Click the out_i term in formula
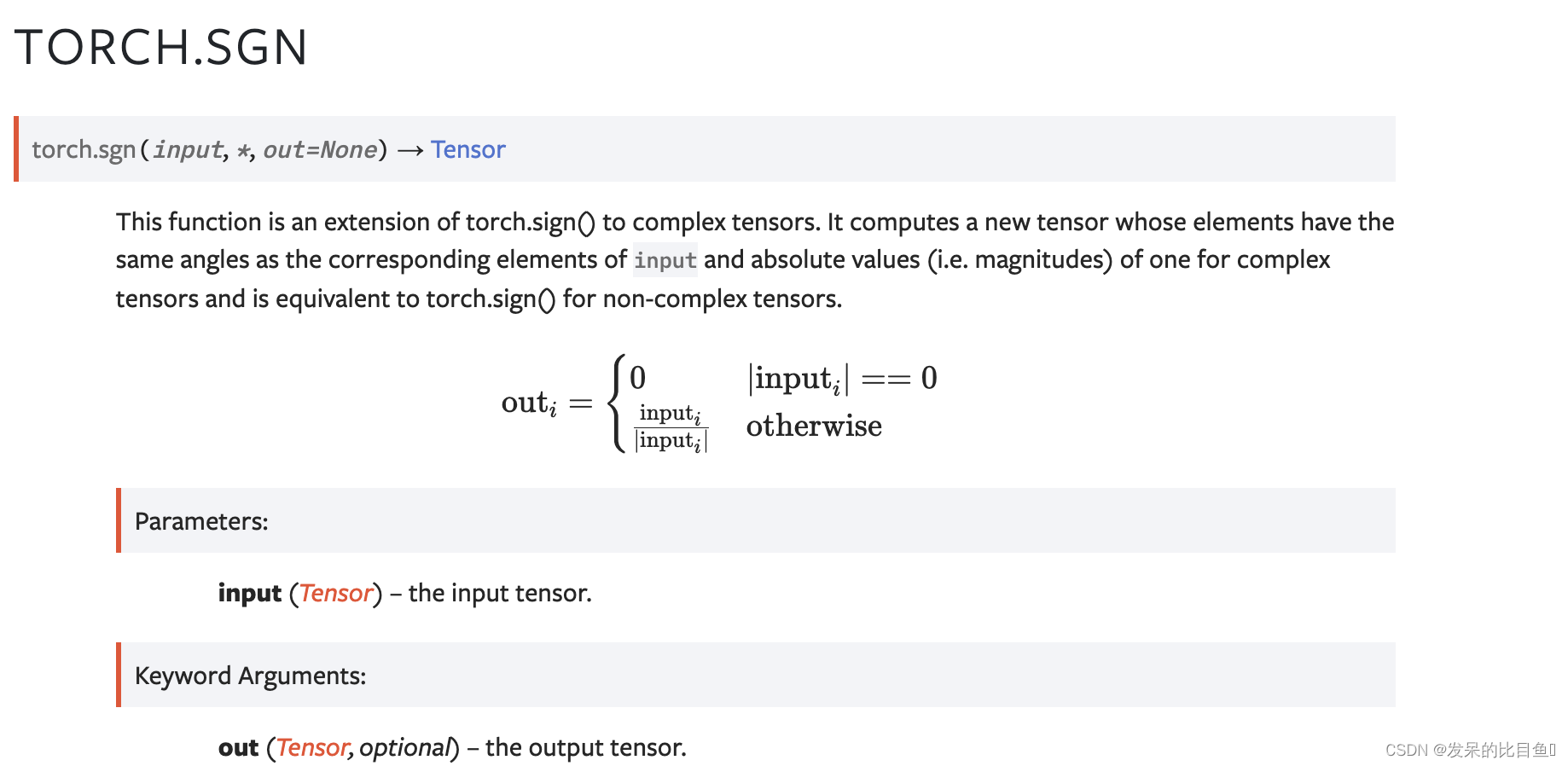Screen dimensions: 1568x766 pos(529,403)
